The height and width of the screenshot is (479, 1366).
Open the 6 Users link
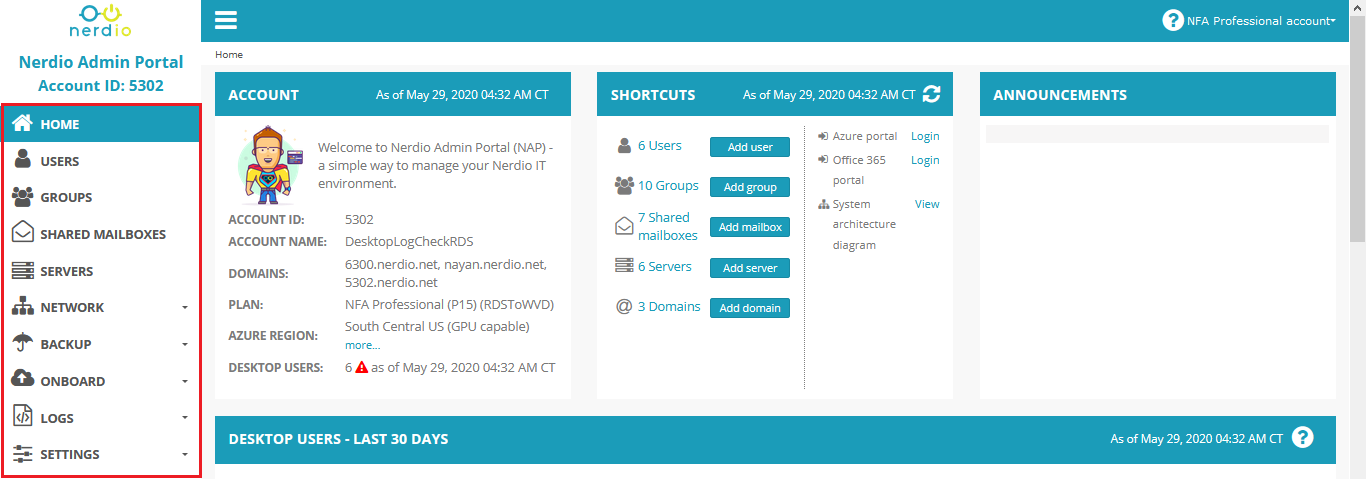click(x=660, y=146)
